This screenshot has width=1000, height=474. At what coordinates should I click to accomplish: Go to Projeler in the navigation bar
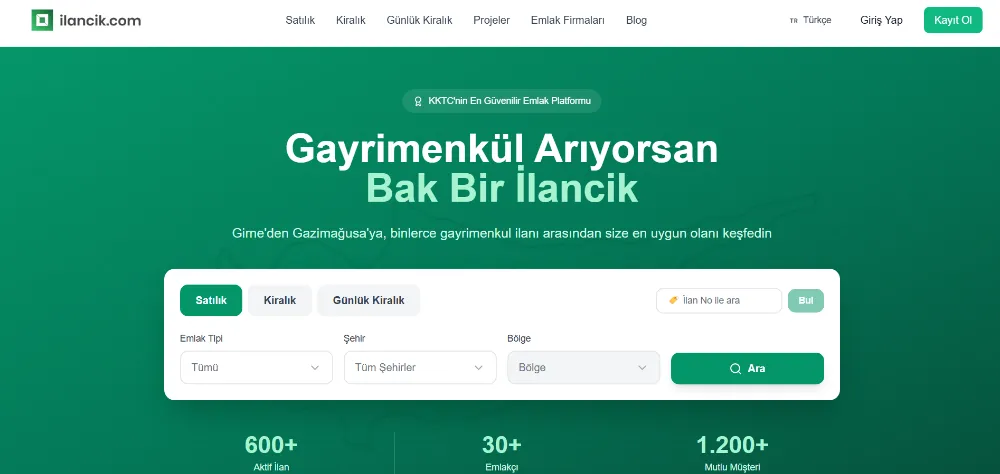coord(491,20)
